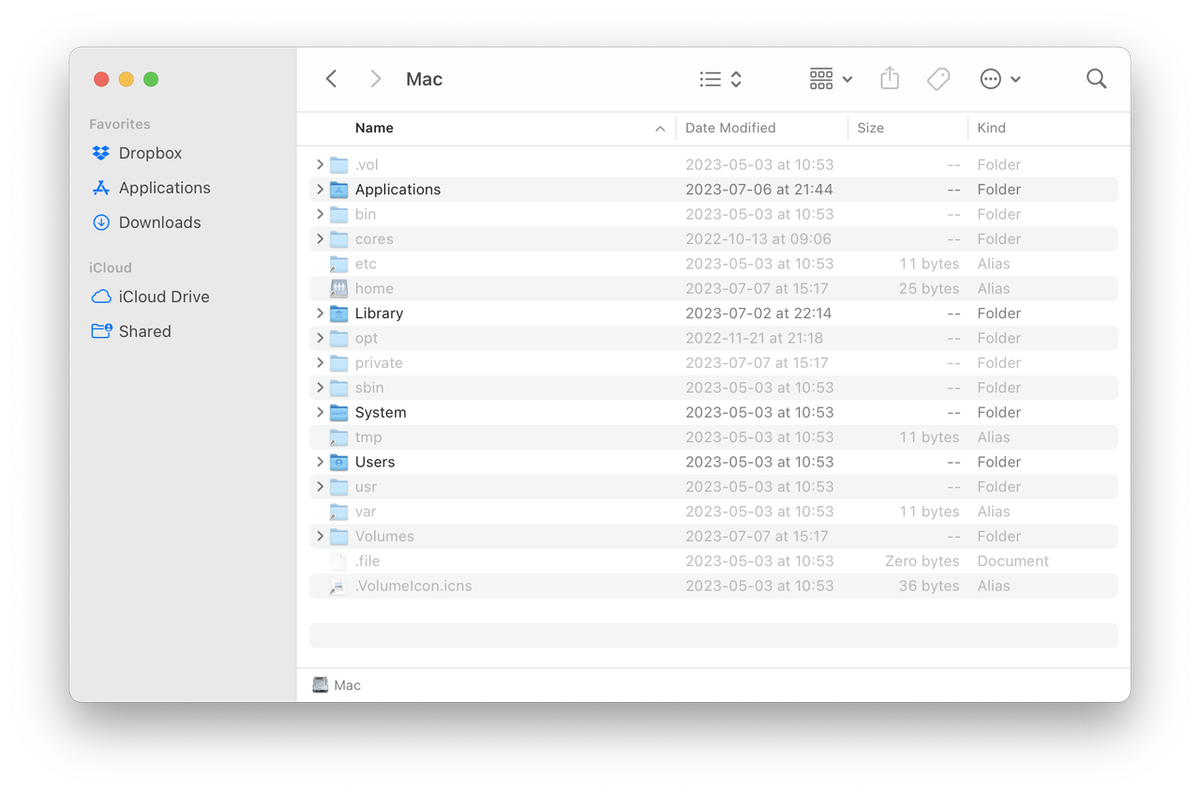This screenshot has height=794, width=1200.
Task: Click the Library folder icon
Action: click(339, 313)
